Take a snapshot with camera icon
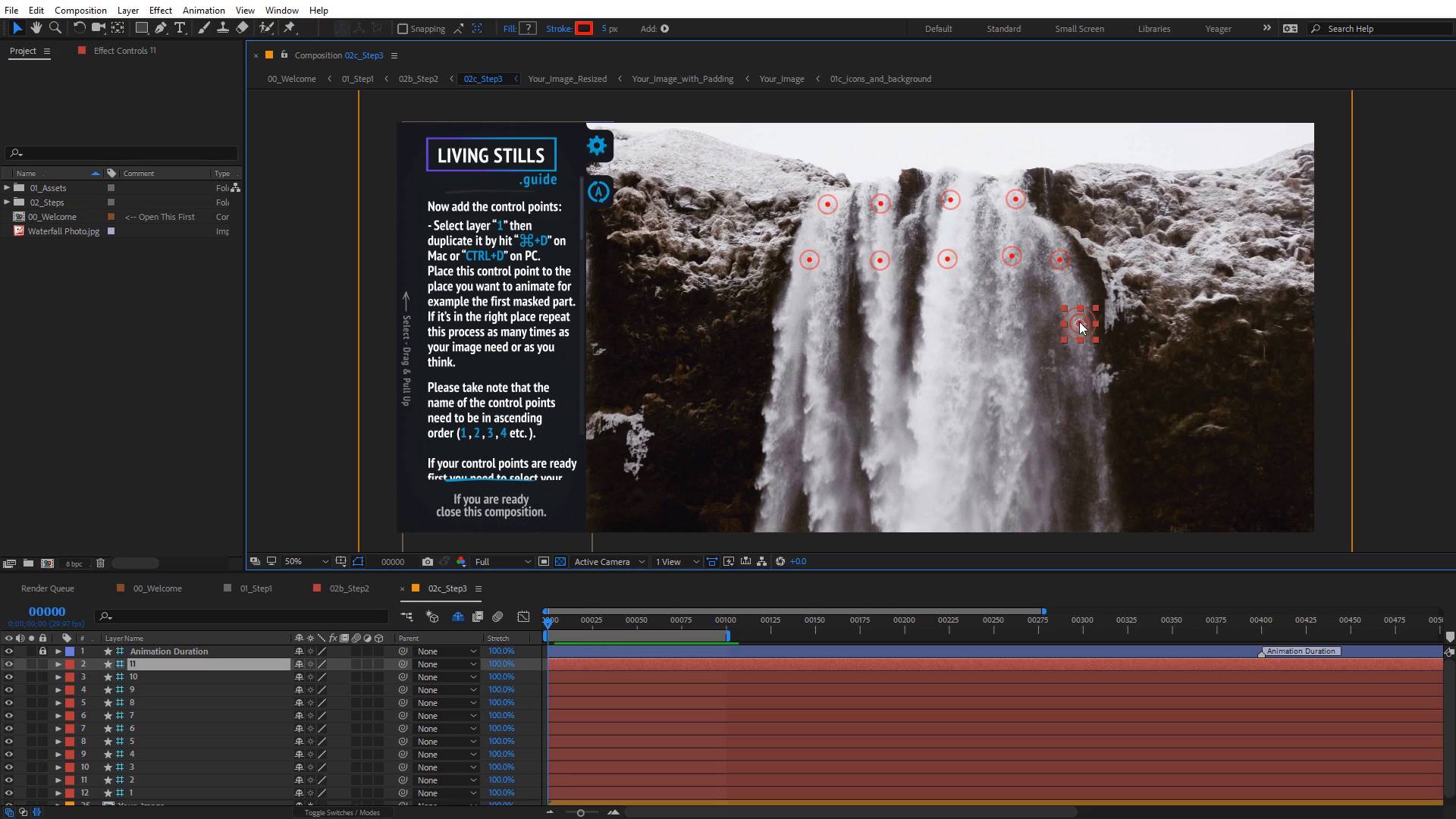 (x=428, y=562)
